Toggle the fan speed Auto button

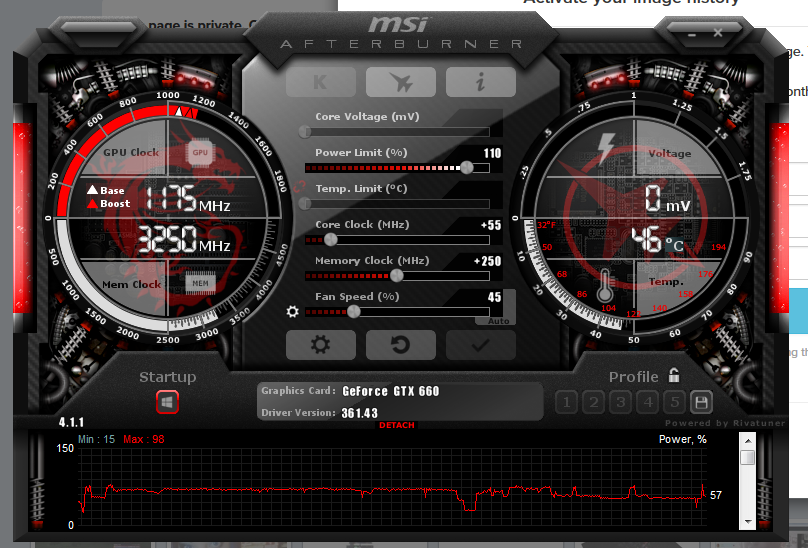[x=498, y=321]
